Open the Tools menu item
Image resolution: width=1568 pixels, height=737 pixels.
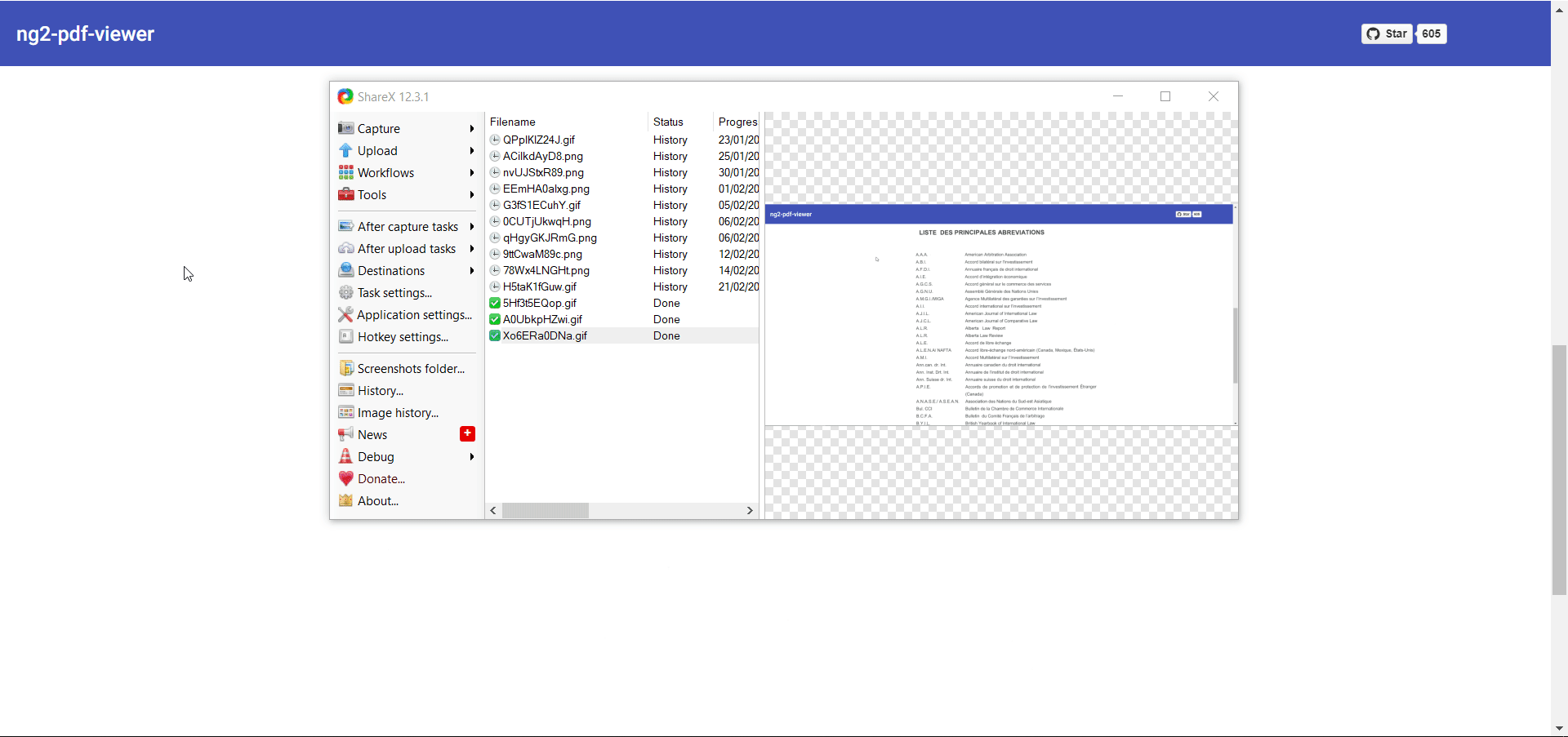pos(407,194)
